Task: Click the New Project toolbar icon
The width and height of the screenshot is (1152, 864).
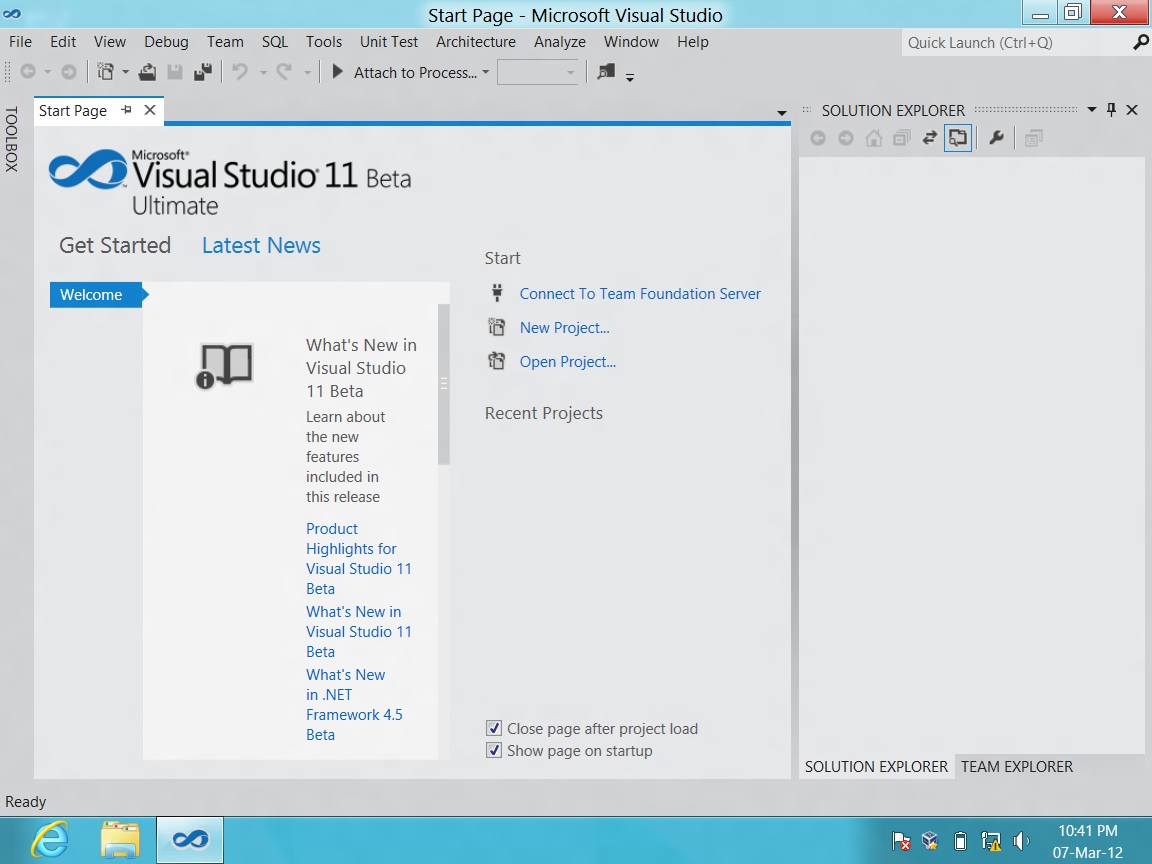Action: [x=106, y=72]
